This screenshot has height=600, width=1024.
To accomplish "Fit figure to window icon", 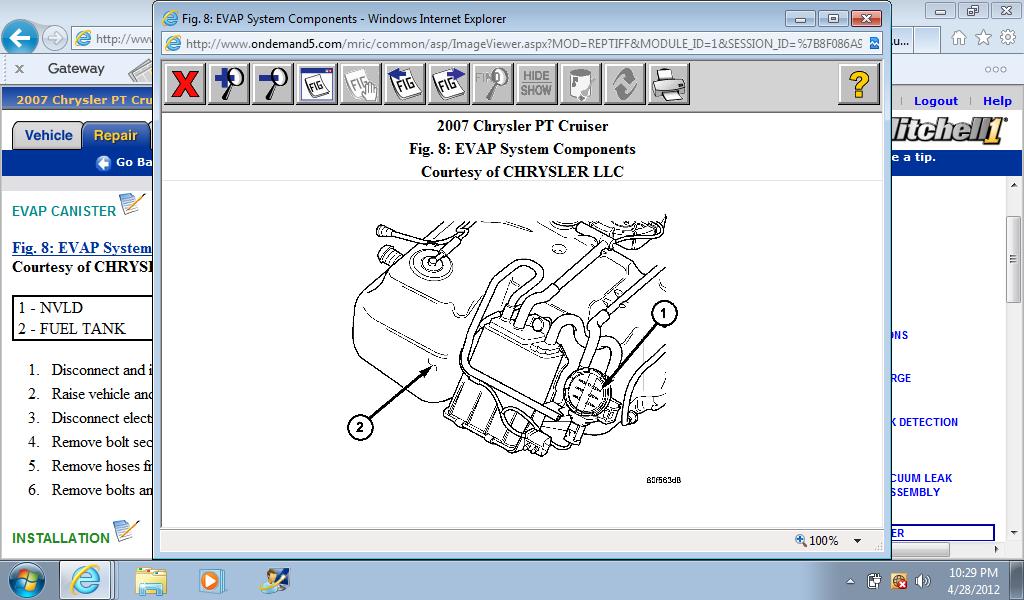I will (x=317, y=84).
